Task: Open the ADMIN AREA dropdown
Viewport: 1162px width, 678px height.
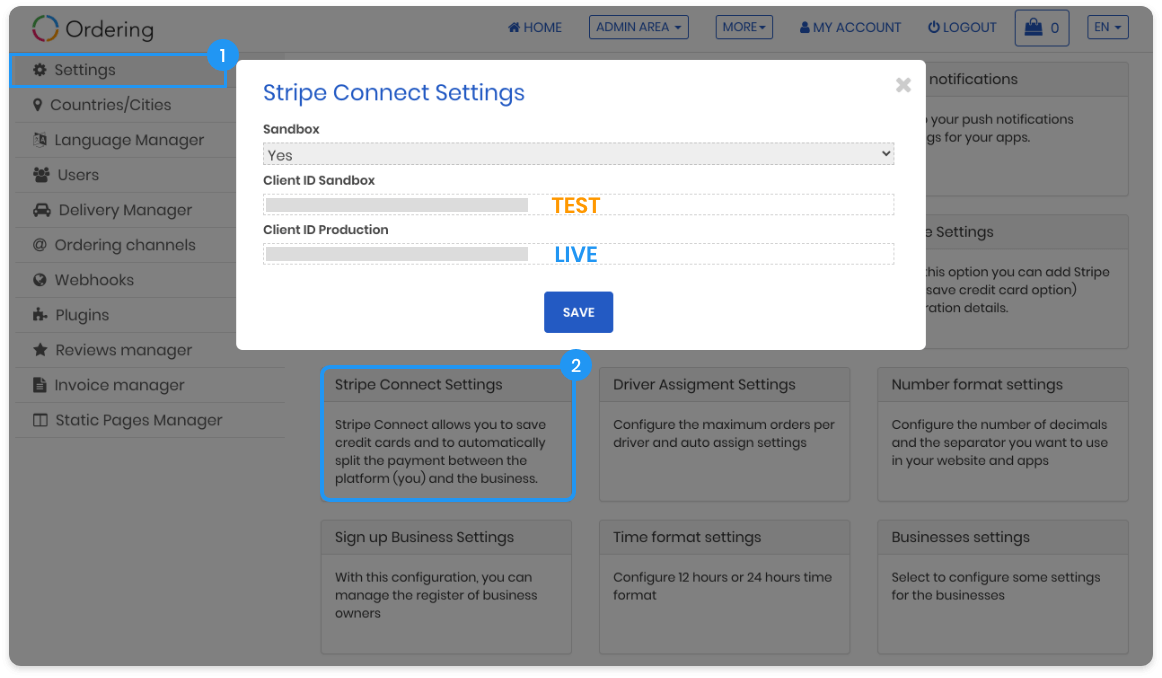Action: click(639, 27)
